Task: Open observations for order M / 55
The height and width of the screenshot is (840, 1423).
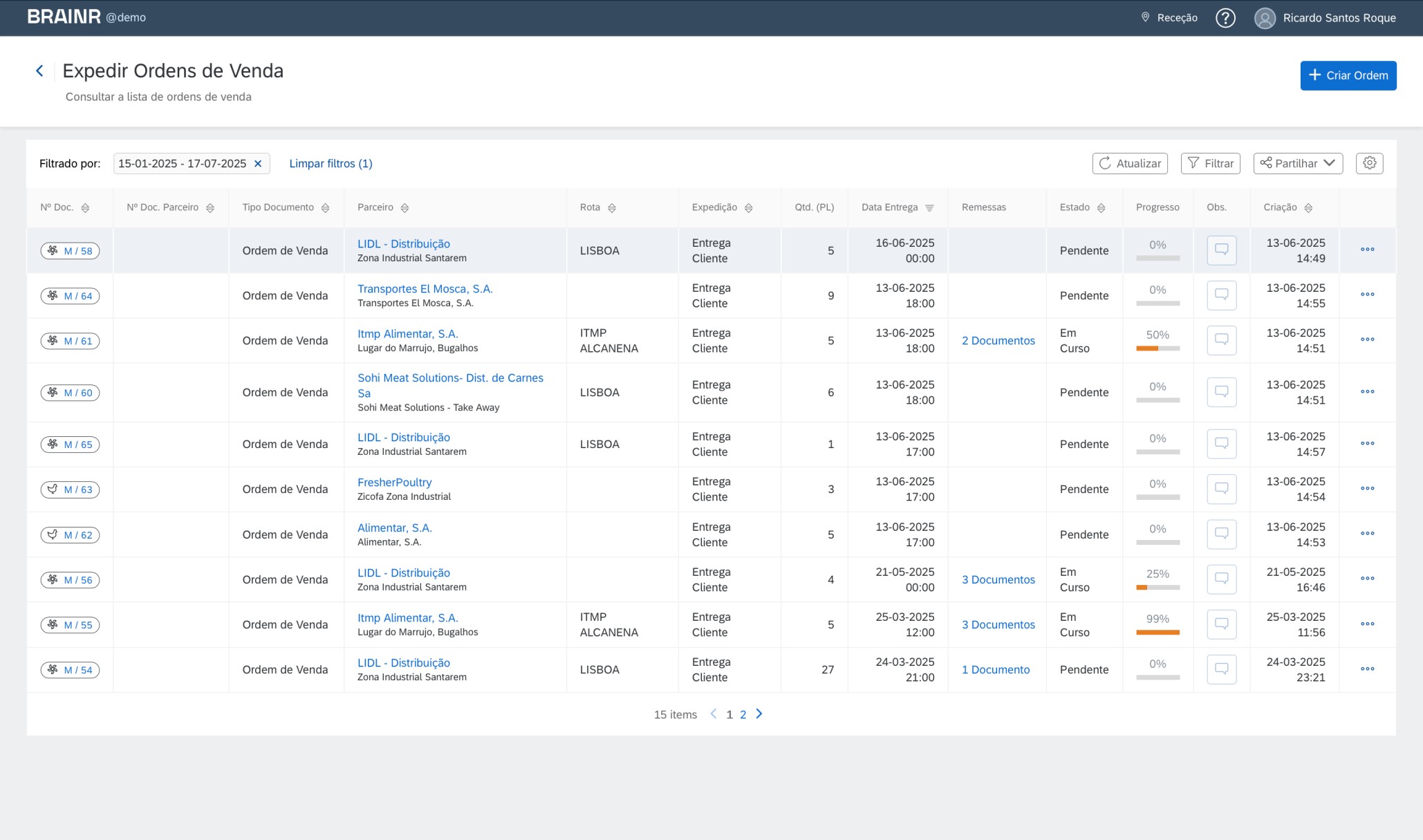Action: (1221, 624)
